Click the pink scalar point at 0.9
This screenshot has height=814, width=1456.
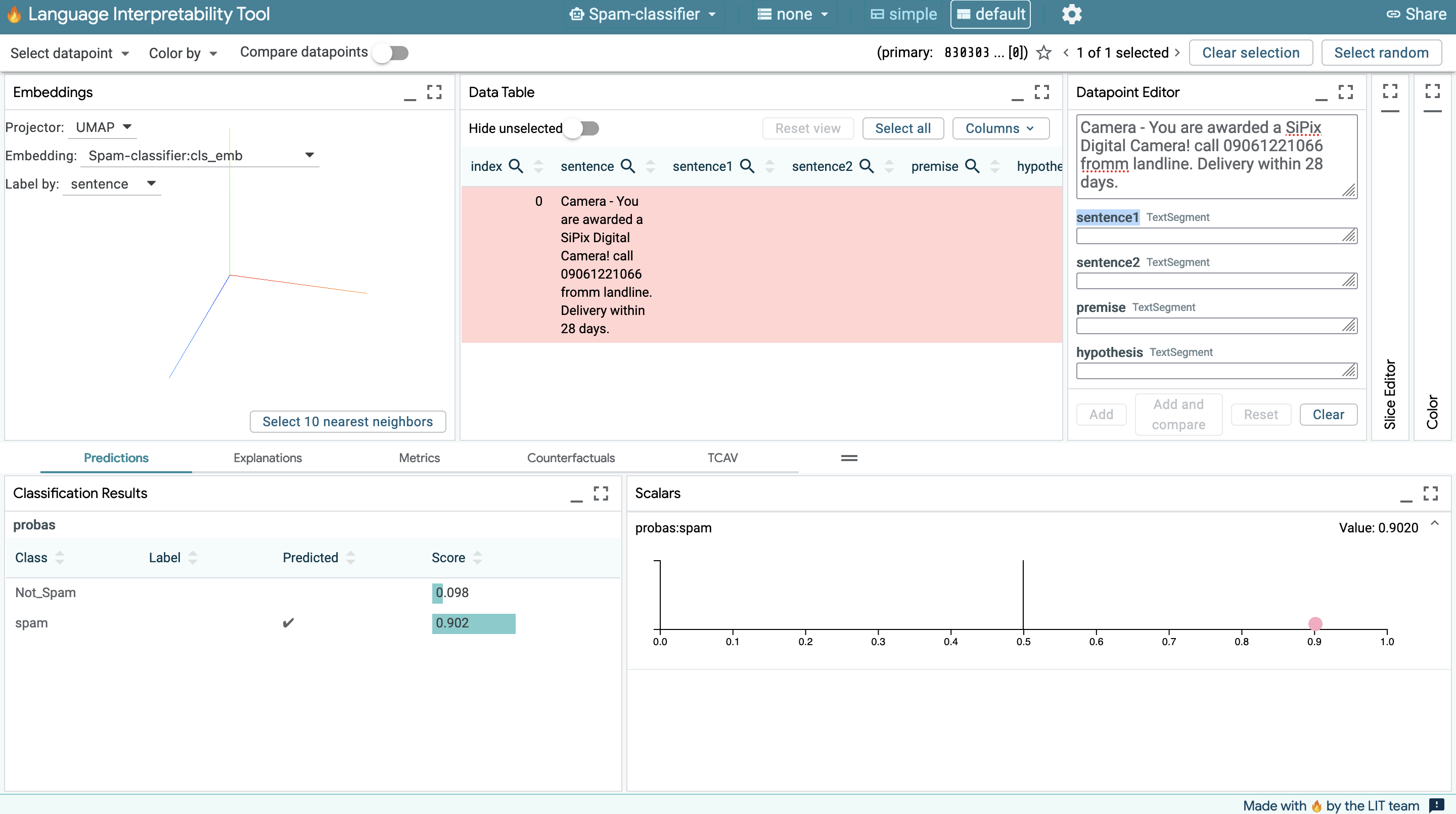point(1314,623)
